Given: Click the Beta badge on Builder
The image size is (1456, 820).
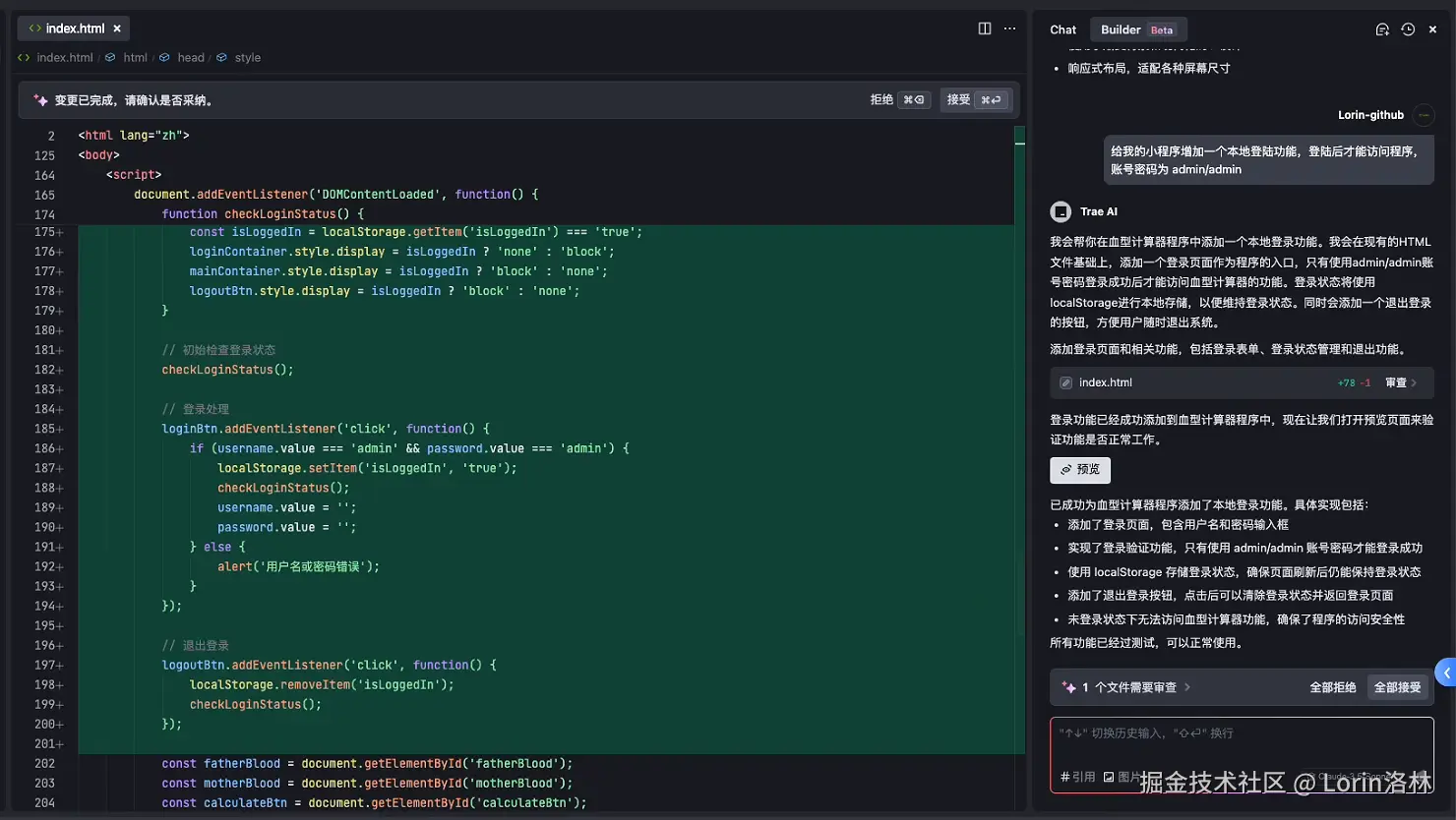Looking at the screenshot, I should (x=1162, y=30).
